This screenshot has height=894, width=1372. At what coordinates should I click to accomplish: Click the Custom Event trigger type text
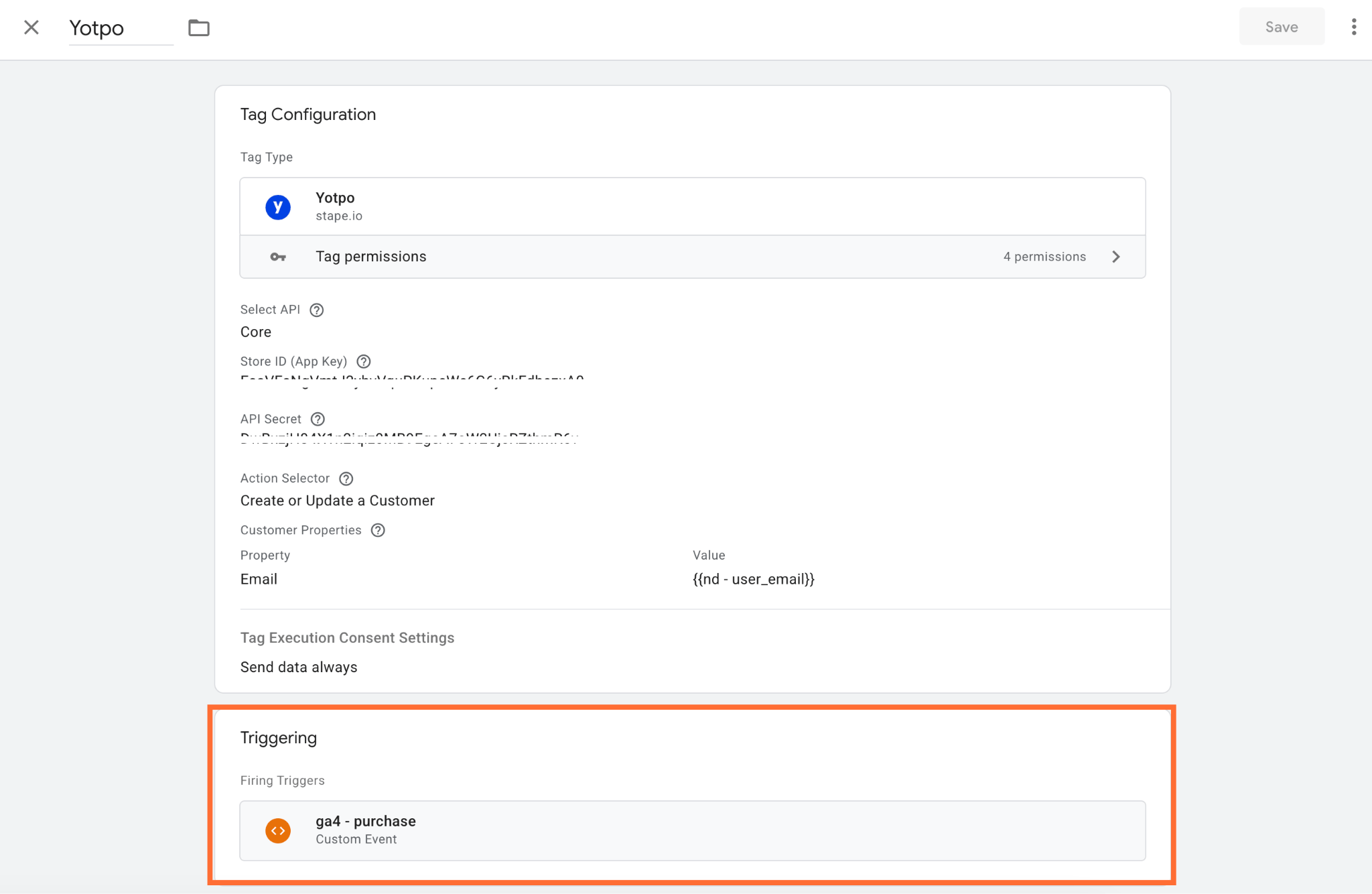pos(356,839)
